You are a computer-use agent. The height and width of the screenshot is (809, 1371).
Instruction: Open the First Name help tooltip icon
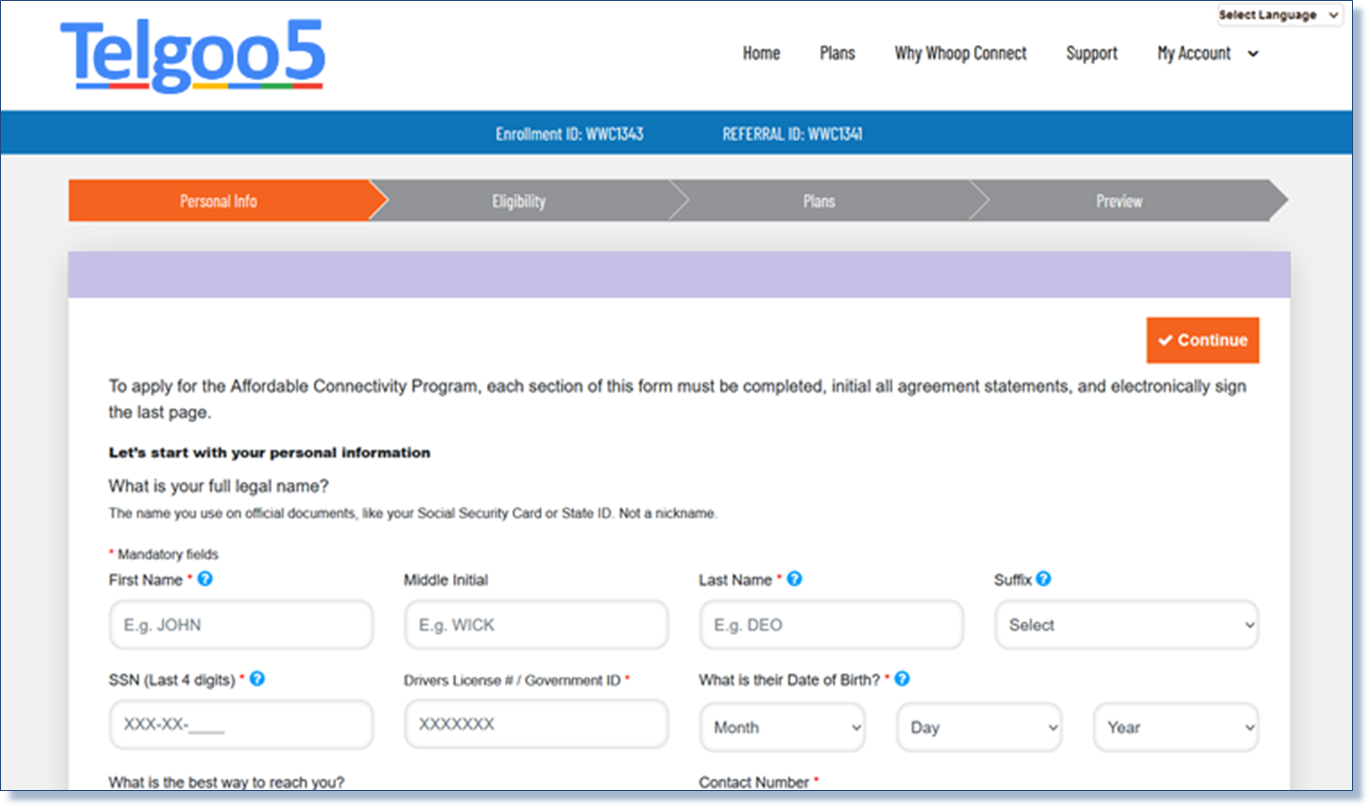pyautogui.click(x=205, y=578)
